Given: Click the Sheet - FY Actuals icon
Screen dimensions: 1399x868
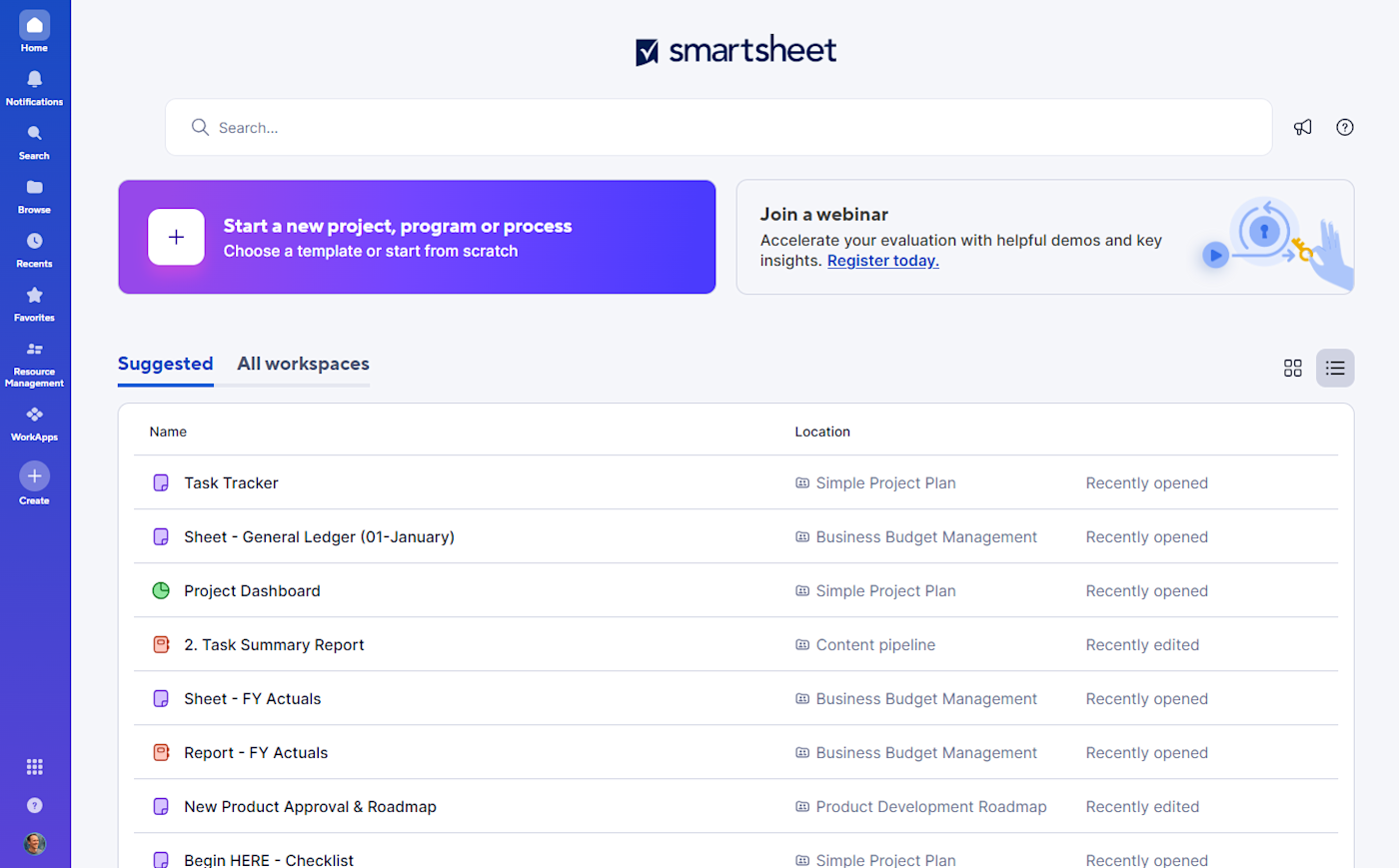Looking at the screenshot, I should (161, 698).
